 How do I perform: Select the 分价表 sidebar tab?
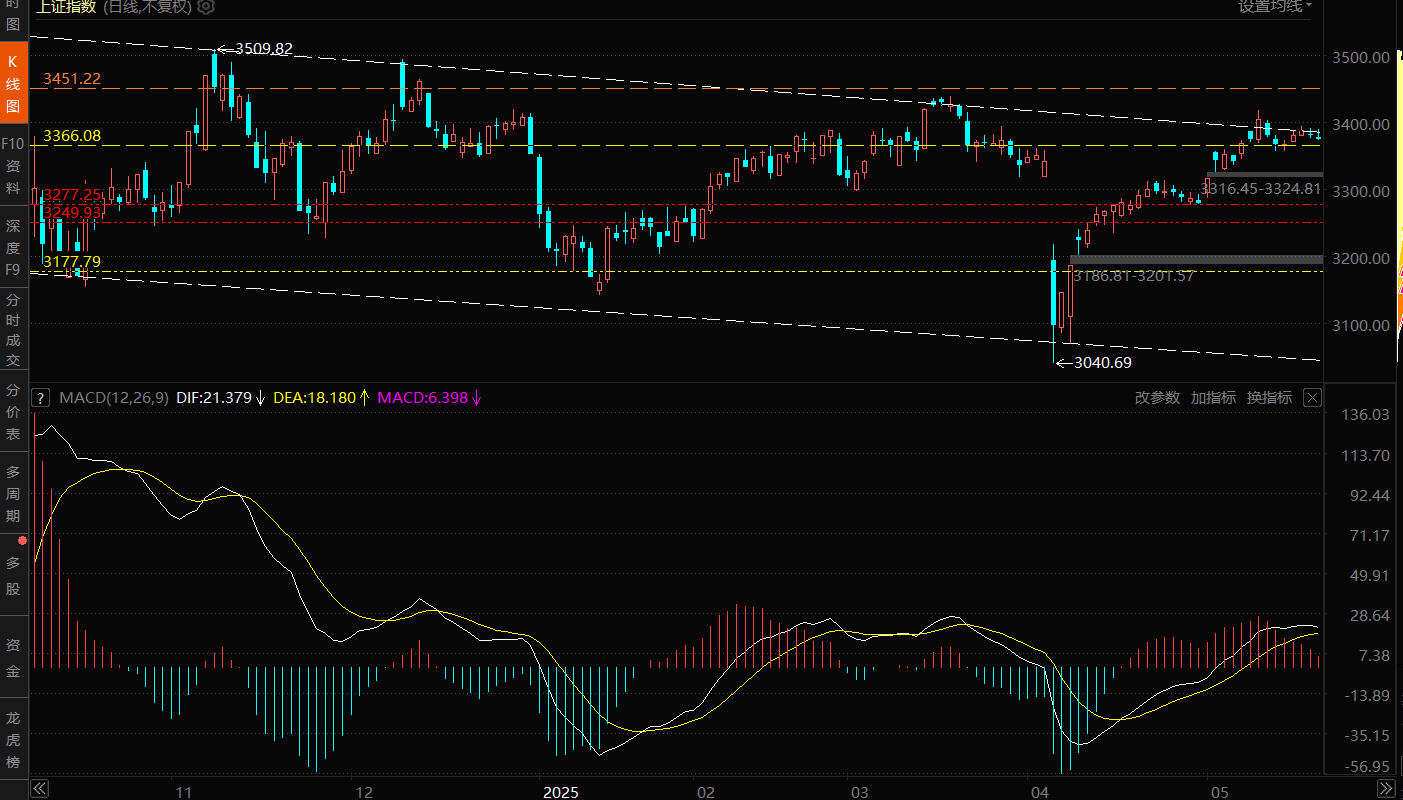pyautogui.click(x=13, y=412)
